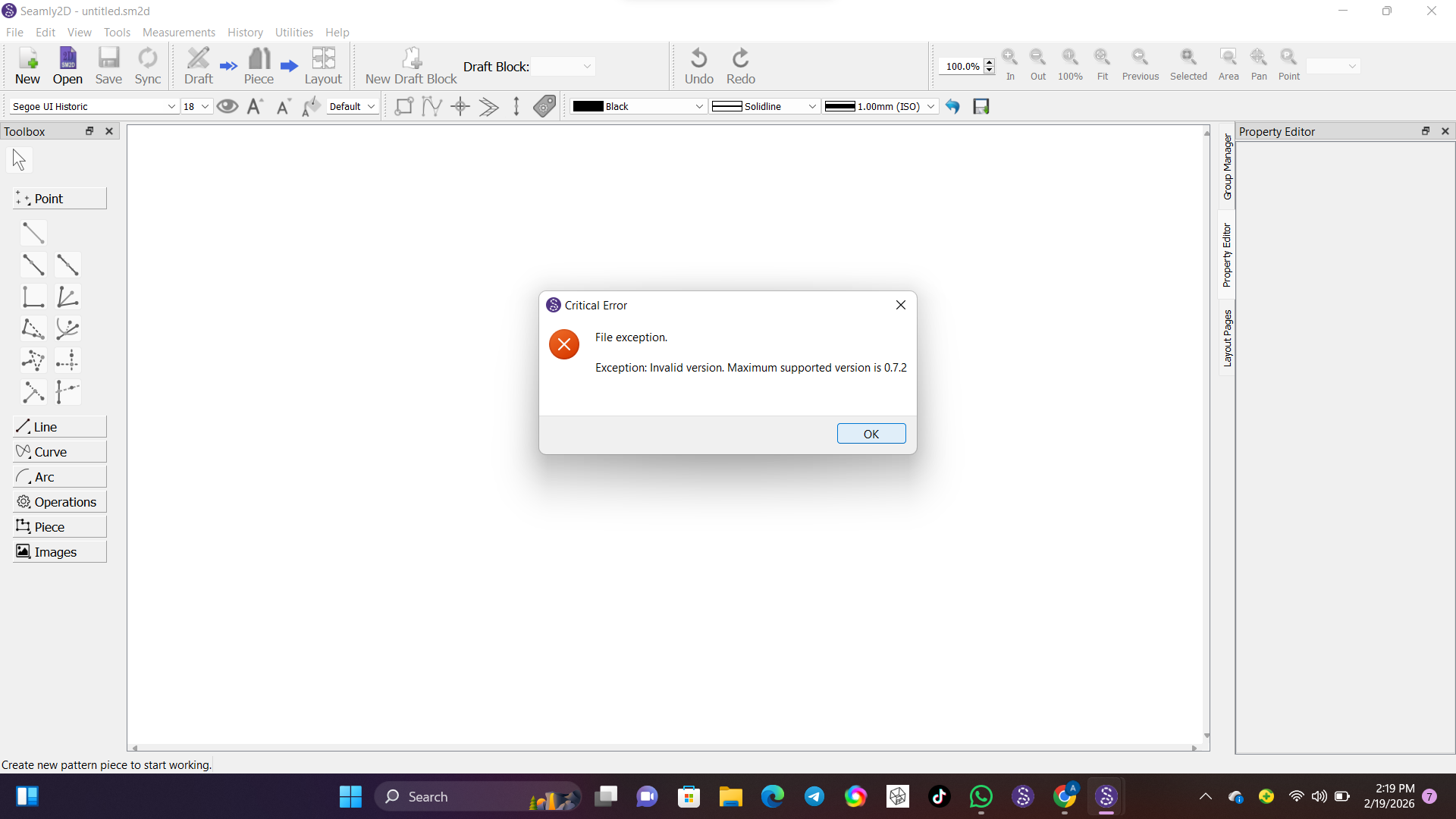The width and height of the screenshot is (1456, 819).
Task: Toggle the Curve toolbox section
Action: pyautogui.click(x=59, y=452)
